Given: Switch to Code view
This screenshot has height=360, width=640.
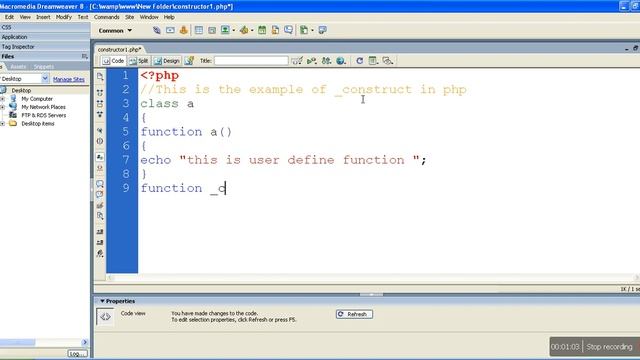Looking at the screenshot, I should coord(113,61).
